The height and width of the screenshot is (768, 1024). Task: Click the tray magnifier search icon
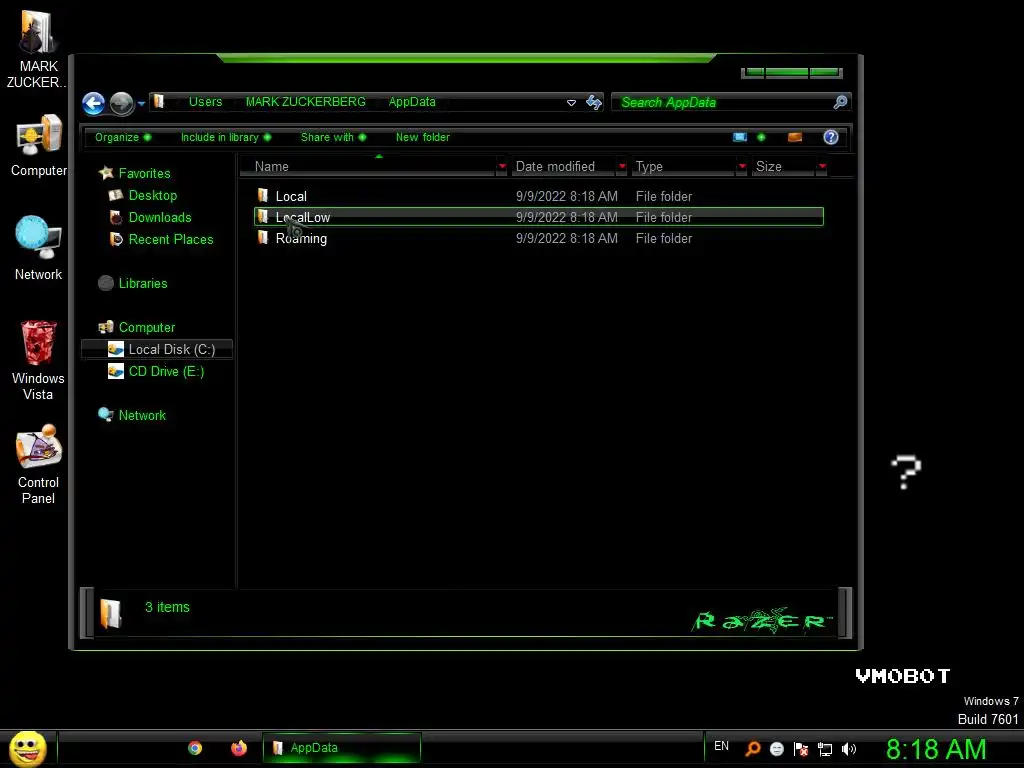point(753,749)
